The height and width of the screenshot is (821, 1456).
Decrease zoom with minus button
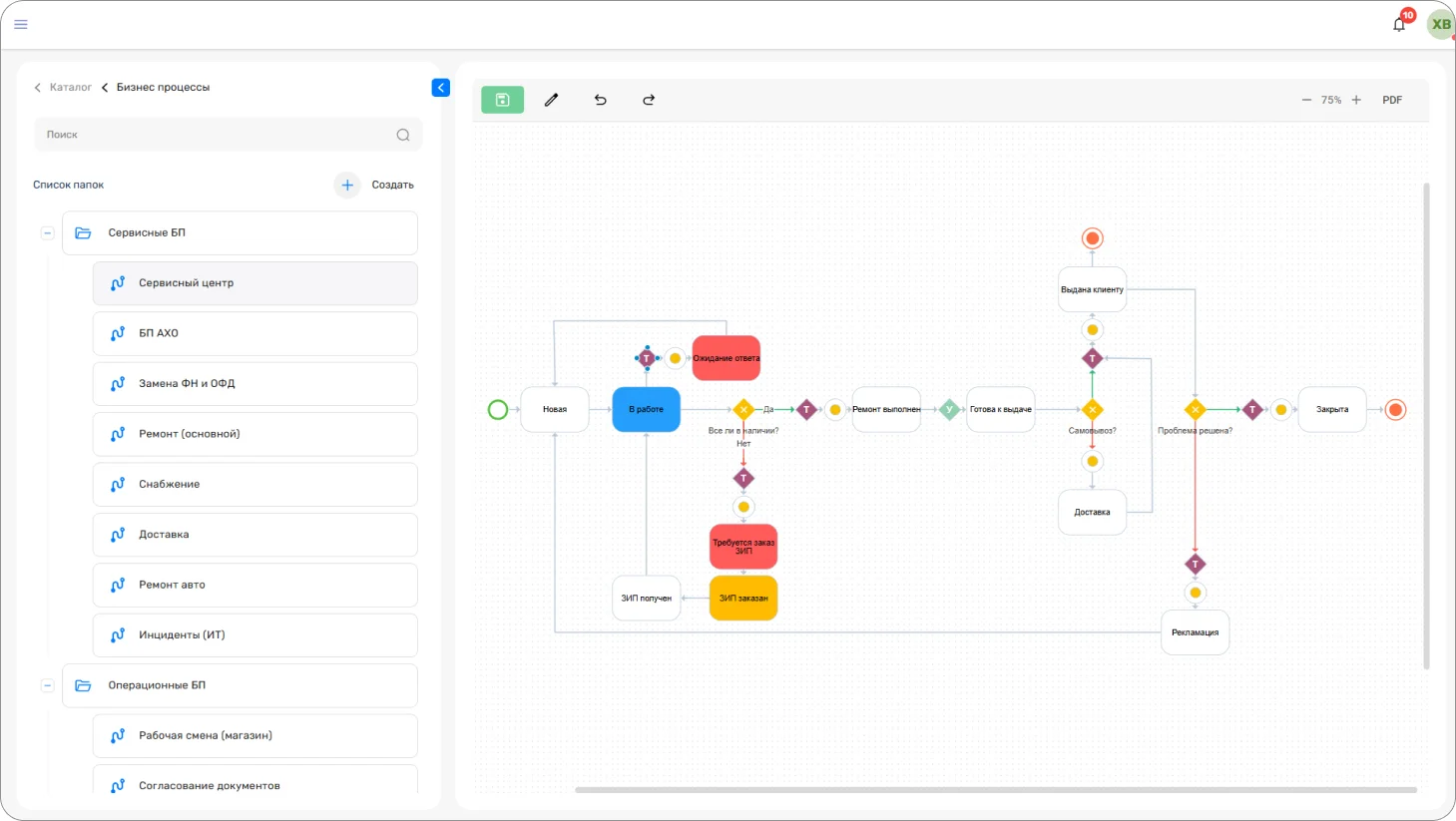pos(1306,100)
